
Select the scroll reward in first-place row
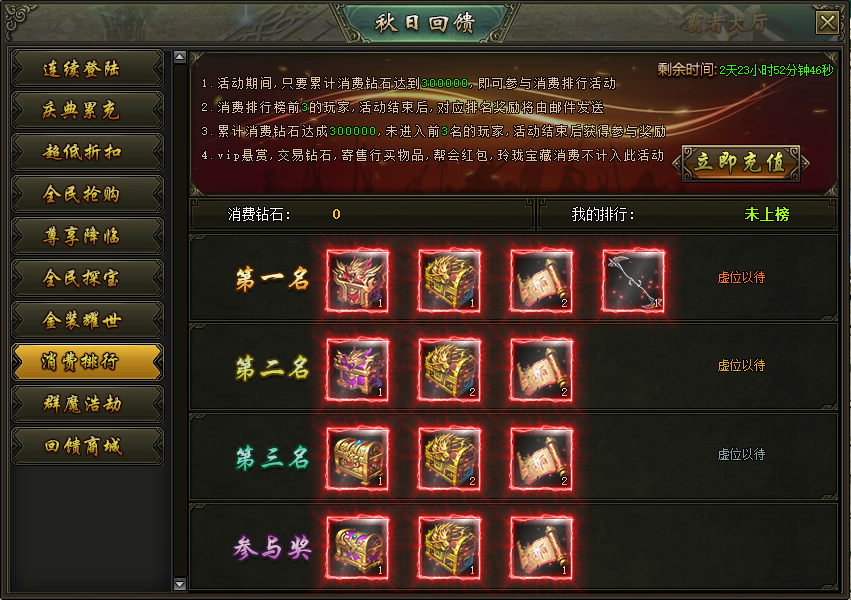pos(541,280)
